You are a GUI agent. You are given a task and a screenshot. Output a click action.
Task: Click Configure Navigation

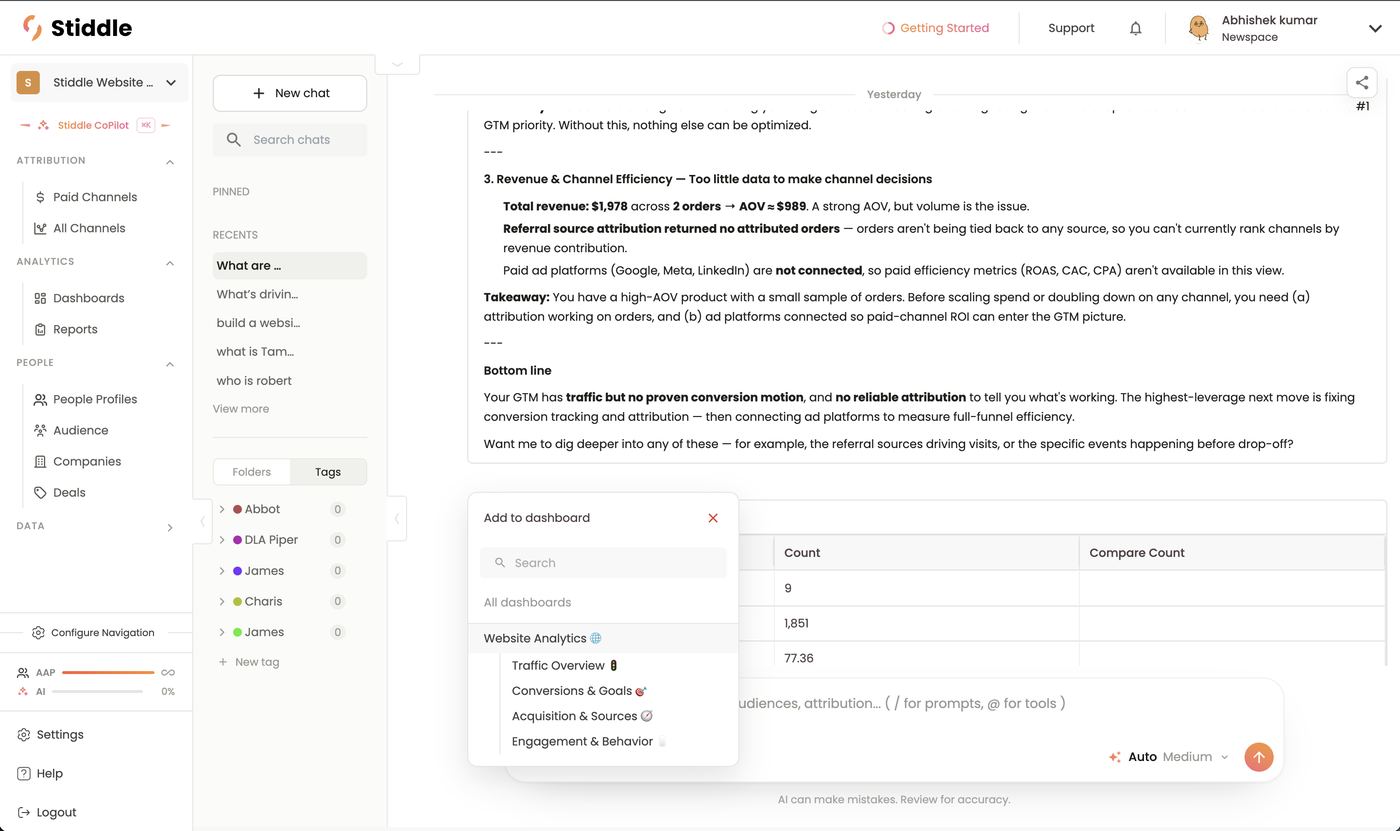pyautogui.click(x=93, y=632)
